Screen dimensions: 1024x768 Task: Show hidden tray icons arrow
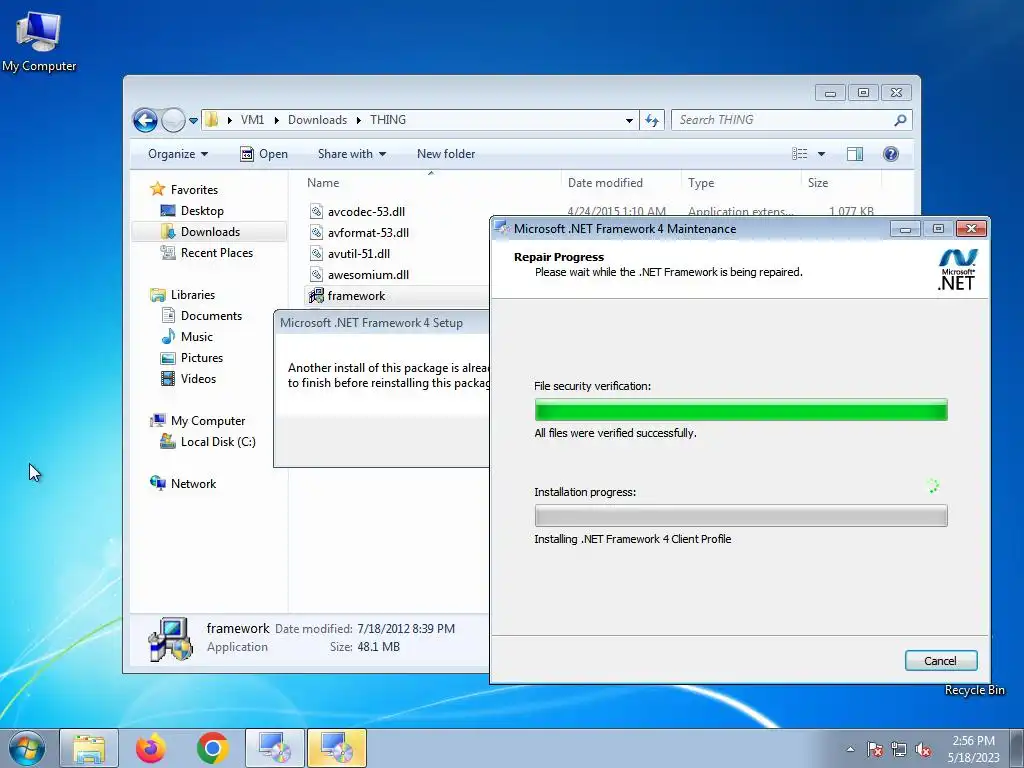tap(850, 750)
